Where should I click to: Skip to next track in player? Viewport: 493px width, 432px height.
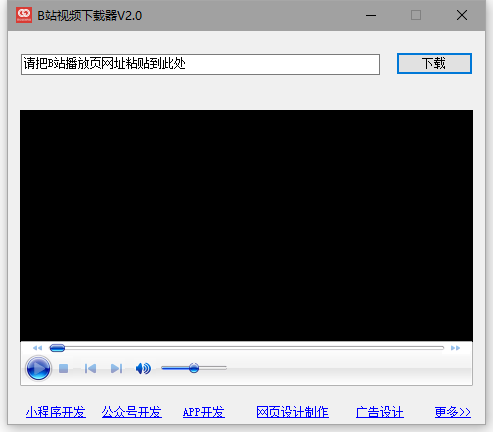(x=116, y=368)
